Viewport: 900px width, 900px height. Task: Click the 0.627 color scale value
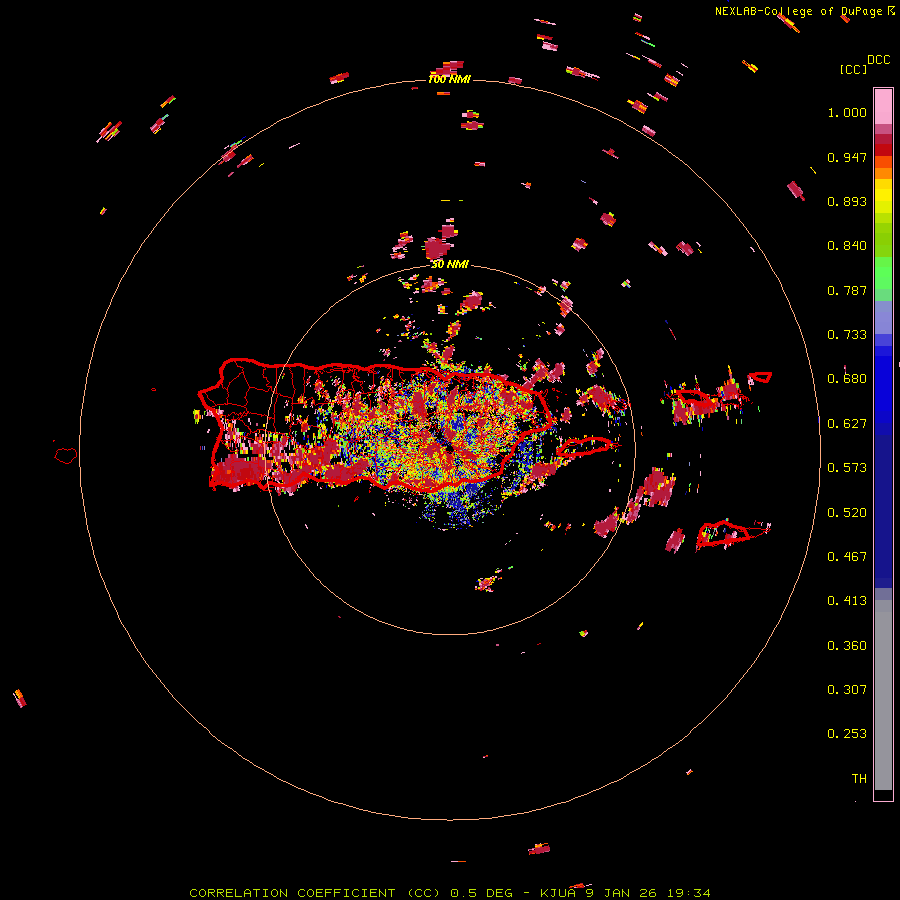pyautogui.click(x=847, y=424)
